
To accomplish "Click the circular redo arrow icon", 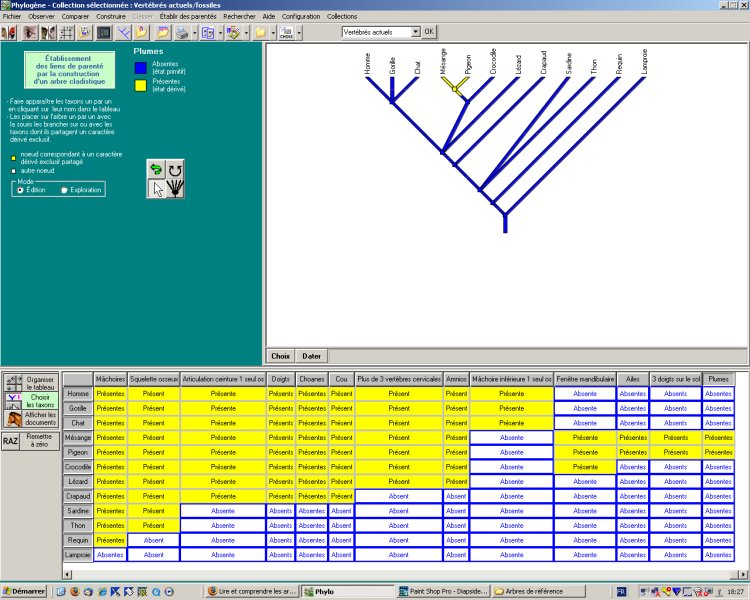I will (x=175, y=170).
